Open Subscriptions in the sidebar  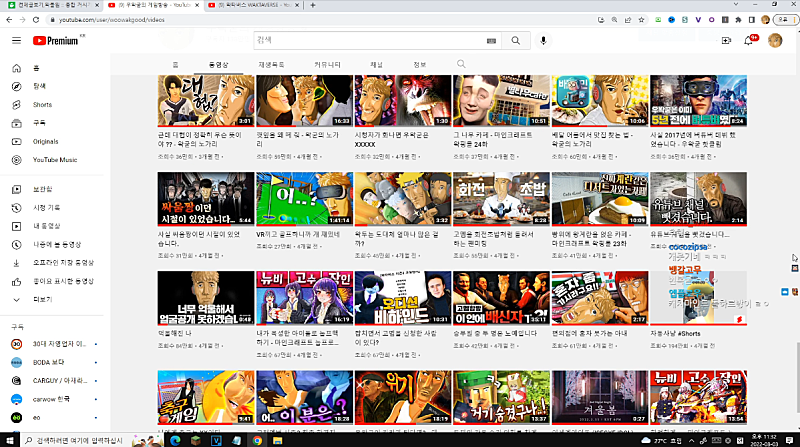pos(52,123)
